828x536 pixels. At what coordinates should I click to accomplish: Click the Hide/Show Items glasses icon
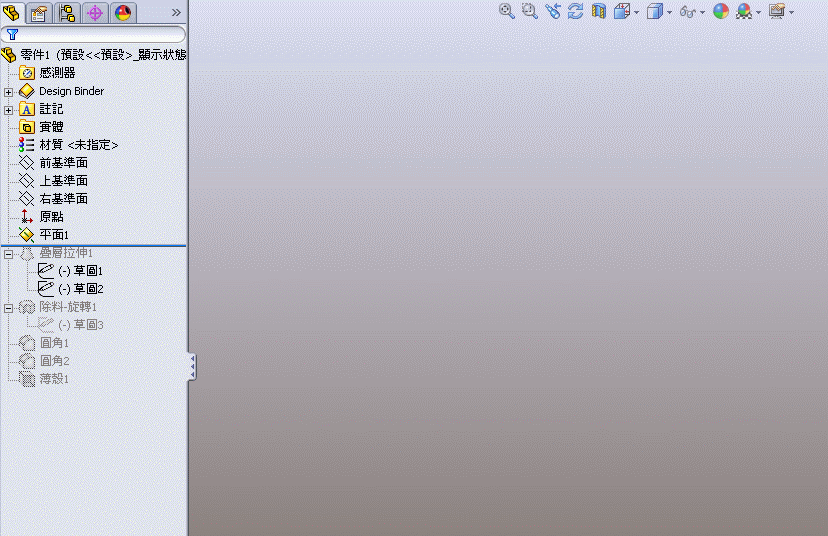pyautogui.click(x=688, y=11)
